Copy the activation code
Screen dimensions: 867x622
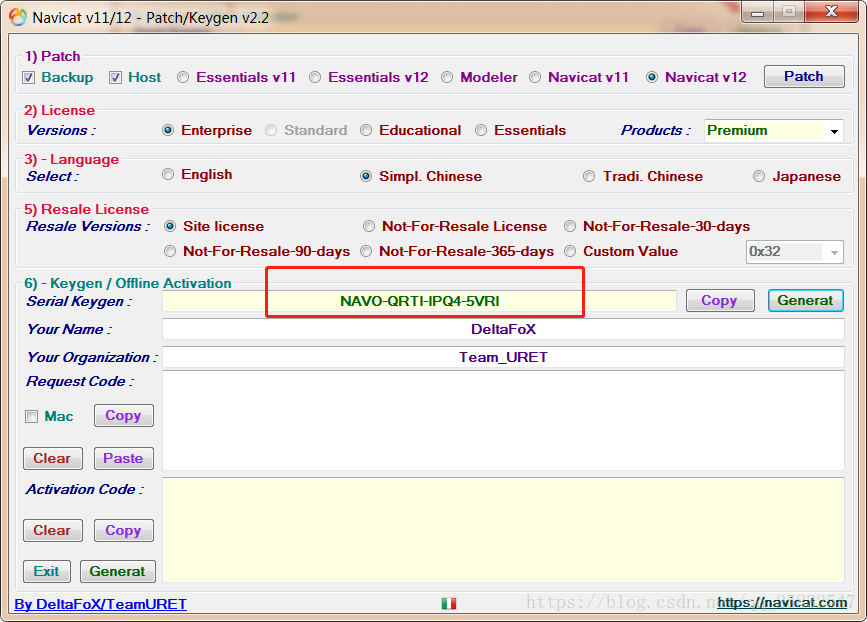click(124, 530)
